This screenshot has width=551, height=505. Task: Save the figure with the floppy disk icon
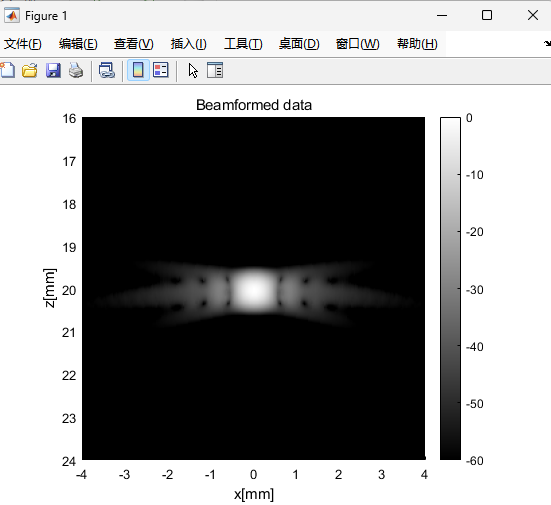coord(53,70)
